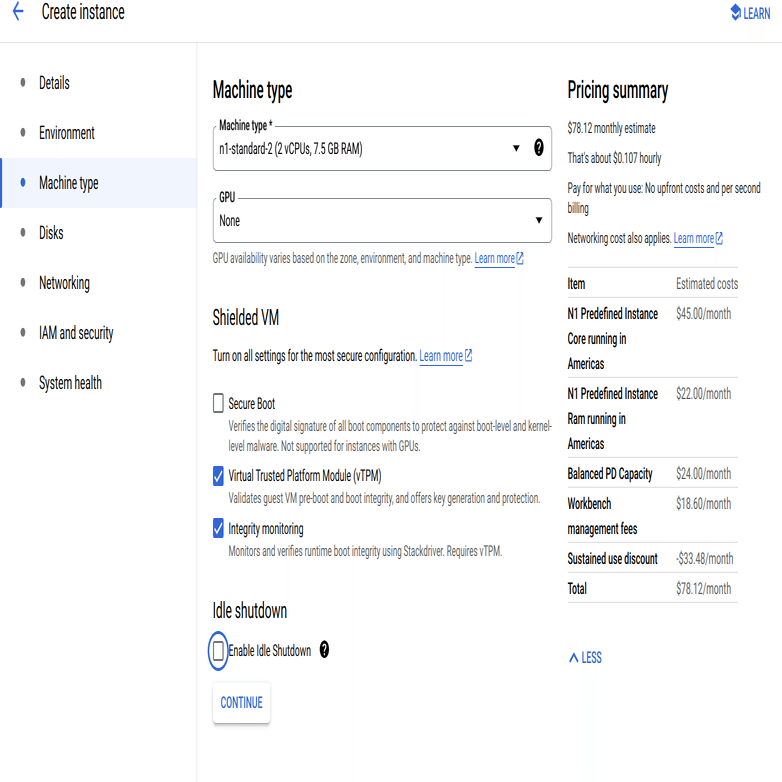The image size is (782, 782).
Task: Select IAM and security section
Action: pos(76,333)
